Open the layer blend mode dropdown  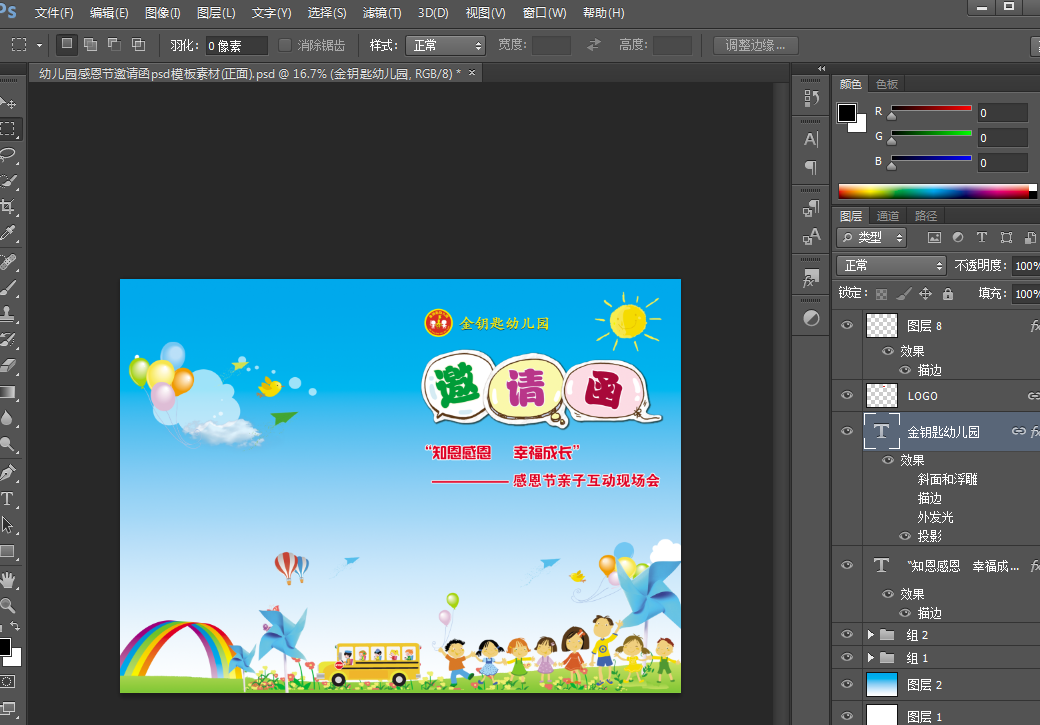[891, 265]
